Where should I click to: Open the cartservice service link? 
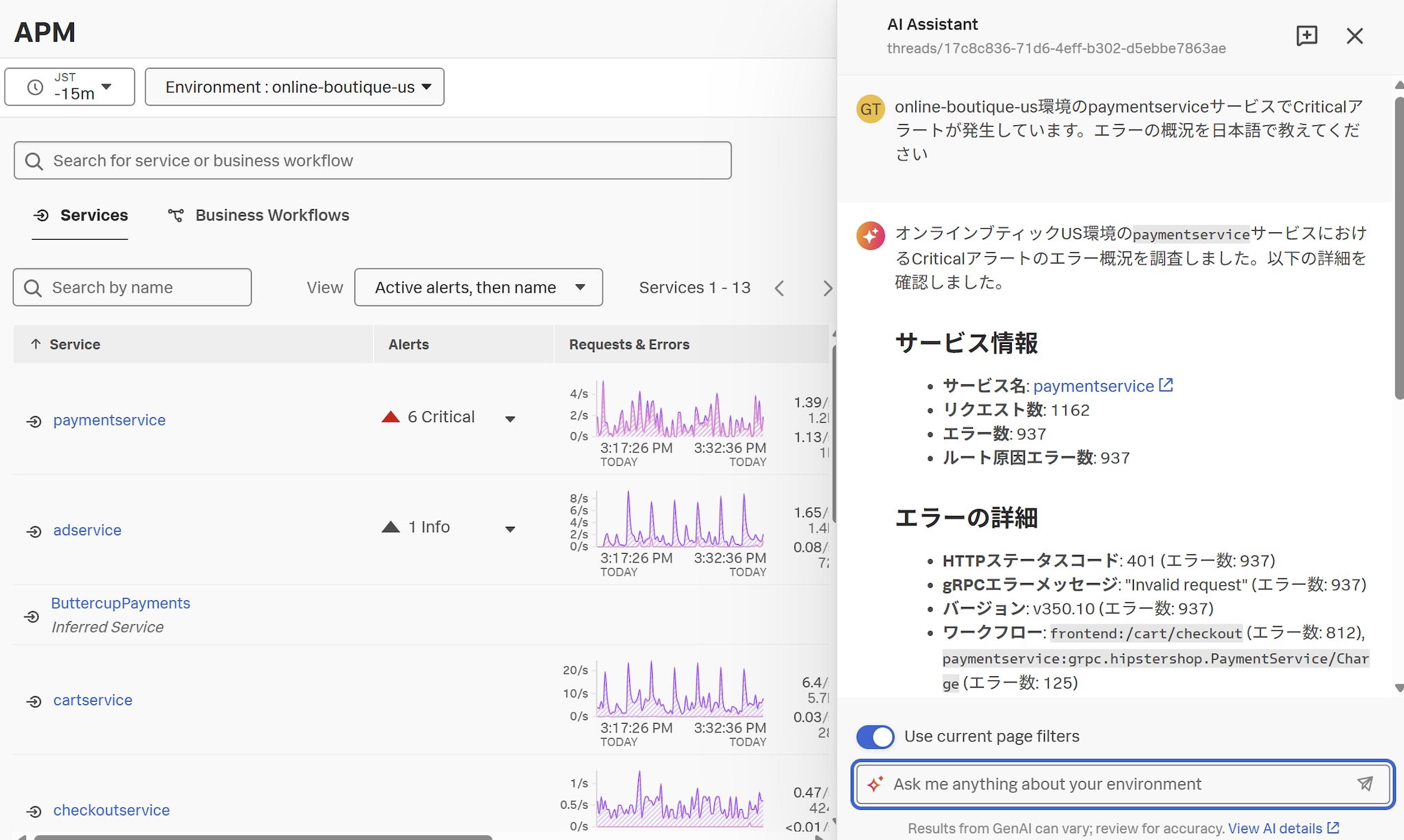point(93,700)
